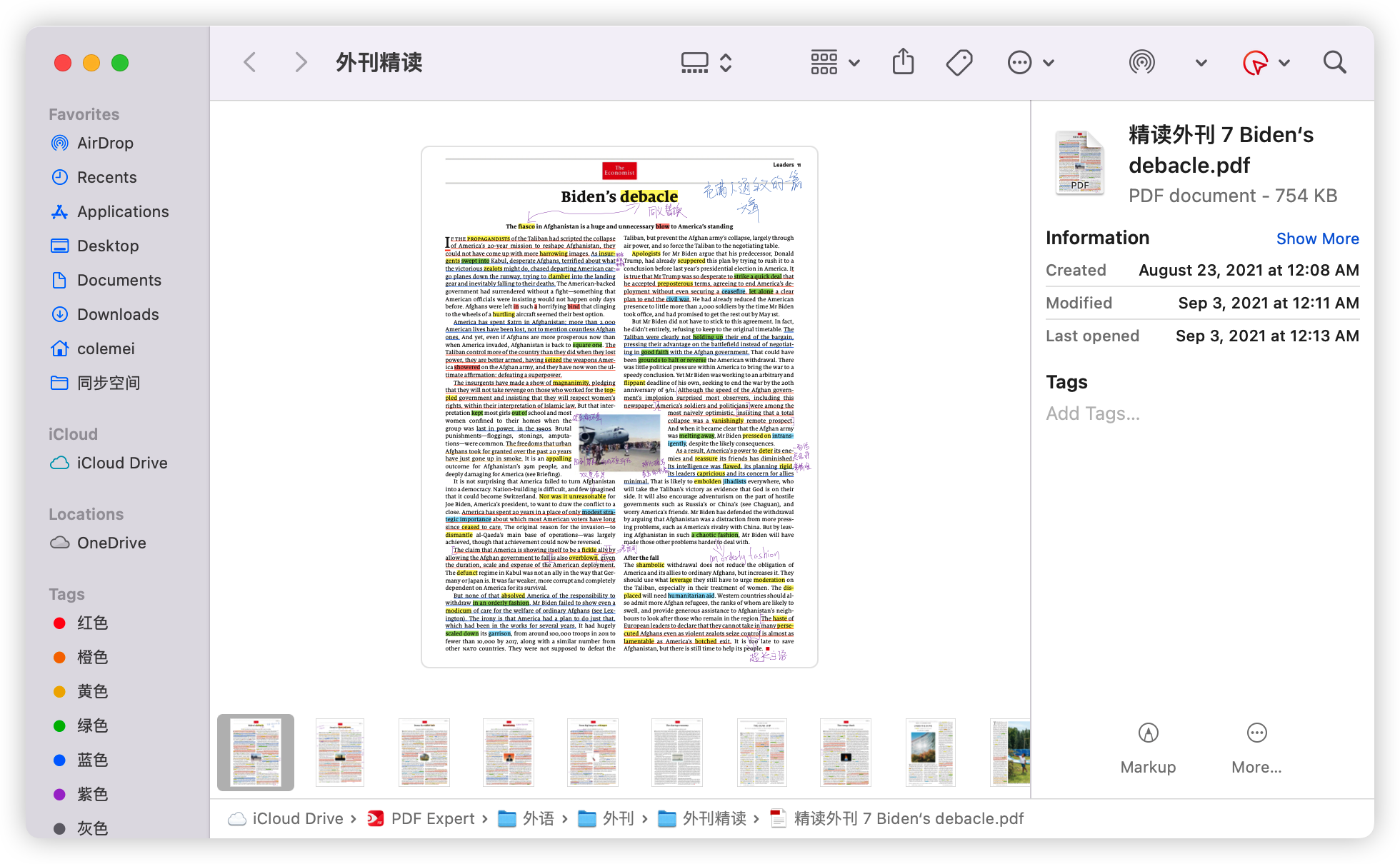The width and height of the screenshot is (1400, 864).
Task: Select the yellow 黄色 tag
Action: [x=92, y=691]
